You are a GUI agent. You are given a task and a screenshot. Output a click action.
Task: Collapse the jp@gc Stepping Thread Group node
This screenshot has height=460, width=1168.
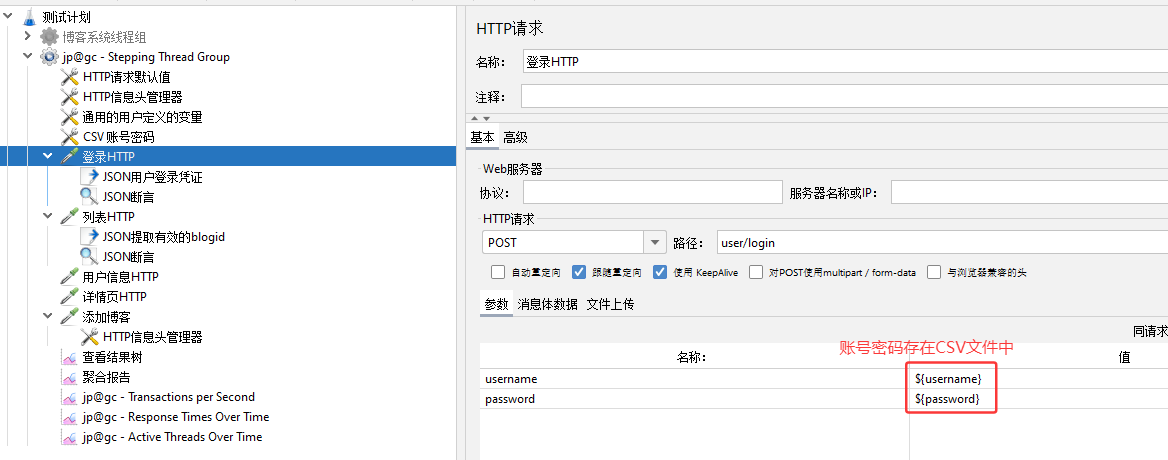tap(28, 56)
